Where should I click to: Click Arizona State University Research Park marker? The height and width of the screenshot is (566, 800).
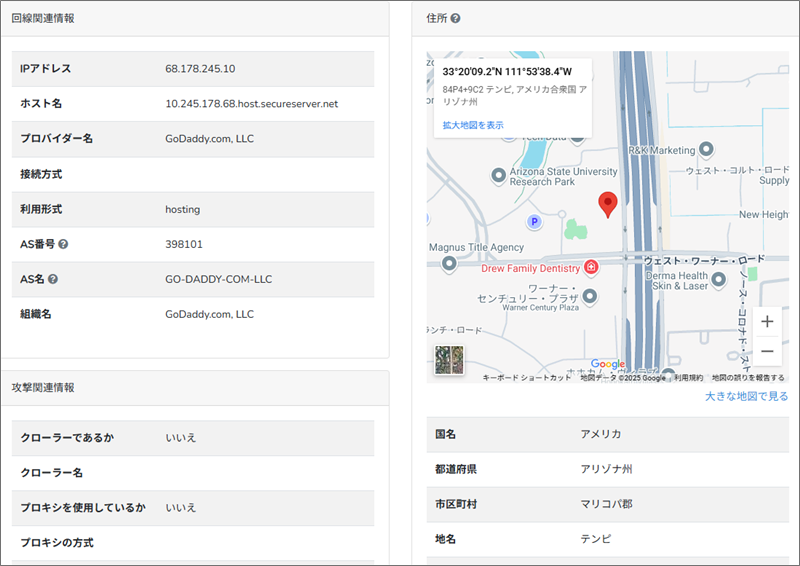click(x=498, y=176)
